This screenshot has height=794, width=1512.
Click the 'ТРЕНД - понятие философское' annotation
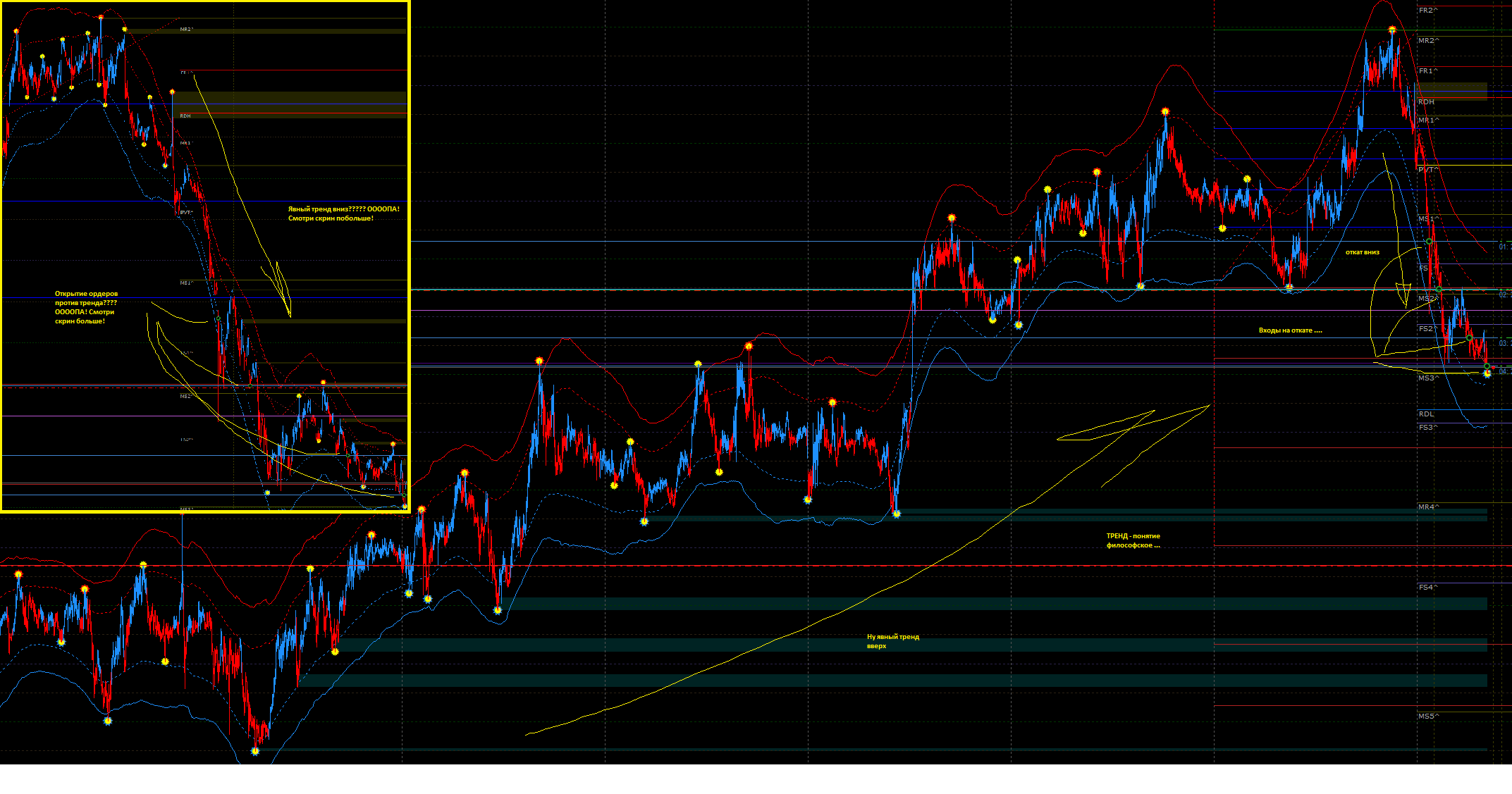tap(1133, 540)
